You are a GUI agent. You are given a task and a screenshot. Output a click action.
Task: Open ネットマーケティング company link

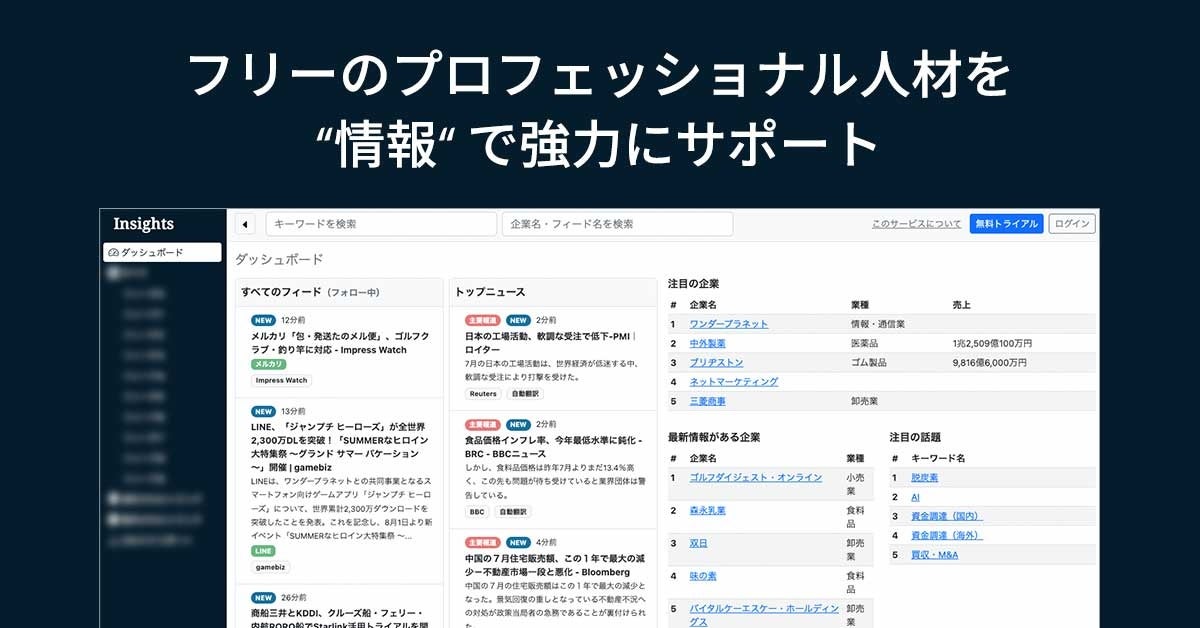(734, 381)
